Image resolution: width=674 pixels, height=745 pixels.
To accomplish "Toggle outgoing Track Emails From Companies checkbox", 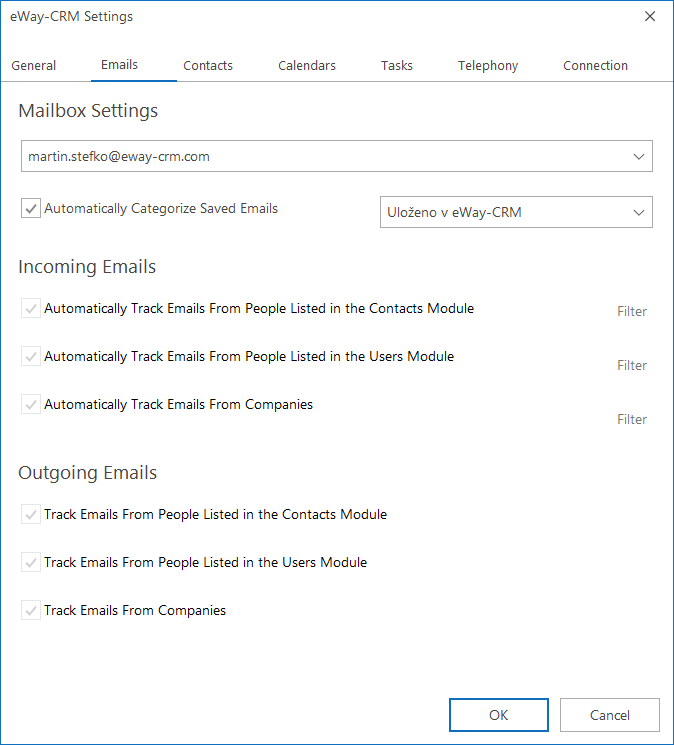I will pyautogui.click(x=31, y=611).
